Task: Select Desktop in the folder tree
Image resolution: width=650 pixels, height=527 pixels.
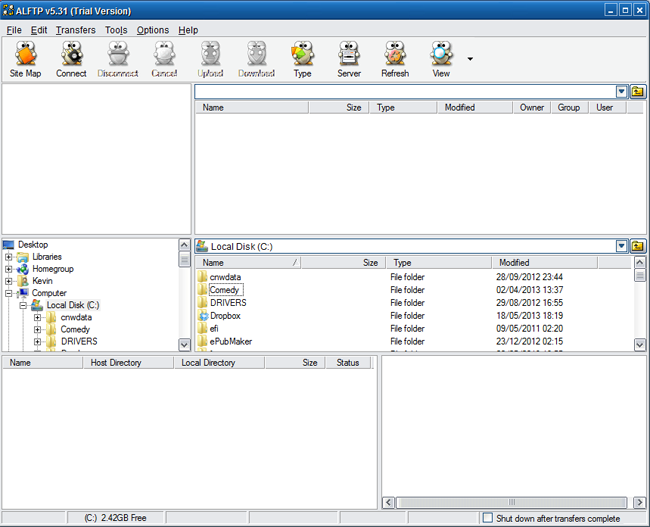Action: [33, 245]
